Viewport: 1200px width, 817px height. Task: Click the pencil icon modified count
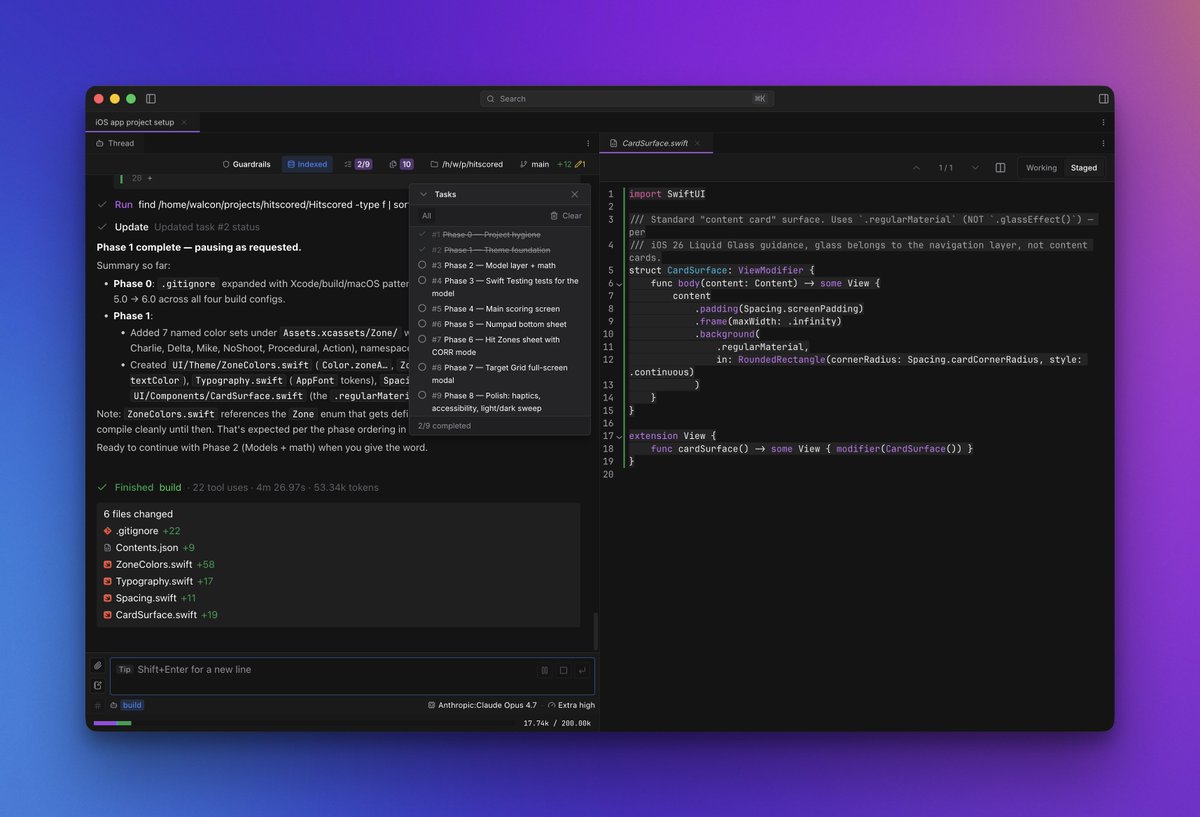579,164
